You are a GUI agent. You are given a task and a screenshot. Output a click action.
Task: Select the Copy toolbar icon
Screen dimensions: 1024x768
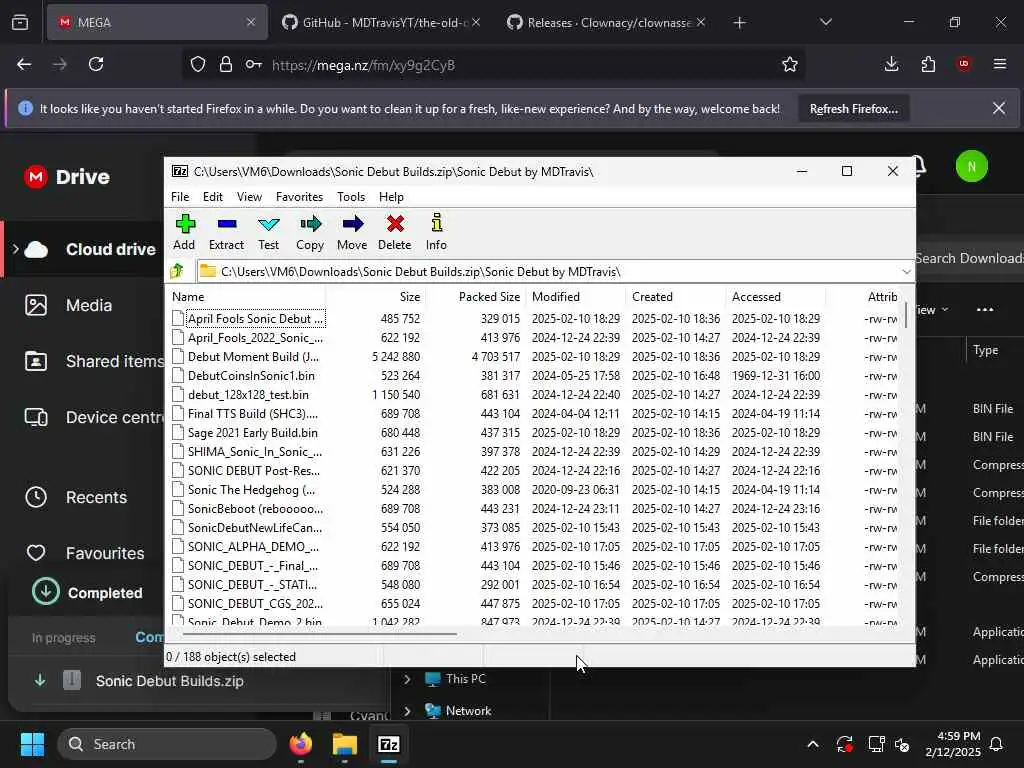[x=310, y=232]
